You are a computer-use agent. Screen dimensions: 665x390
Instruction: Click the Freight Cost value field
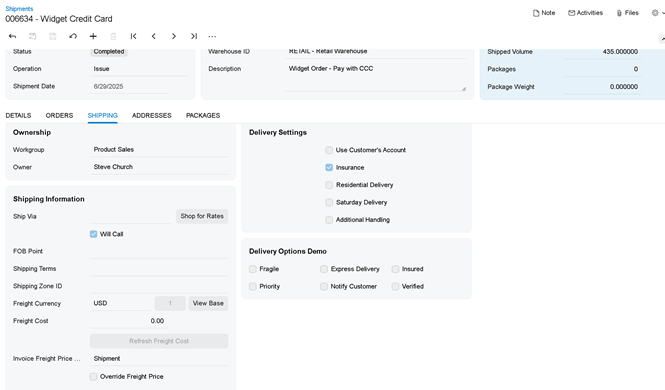coord(129,321)
